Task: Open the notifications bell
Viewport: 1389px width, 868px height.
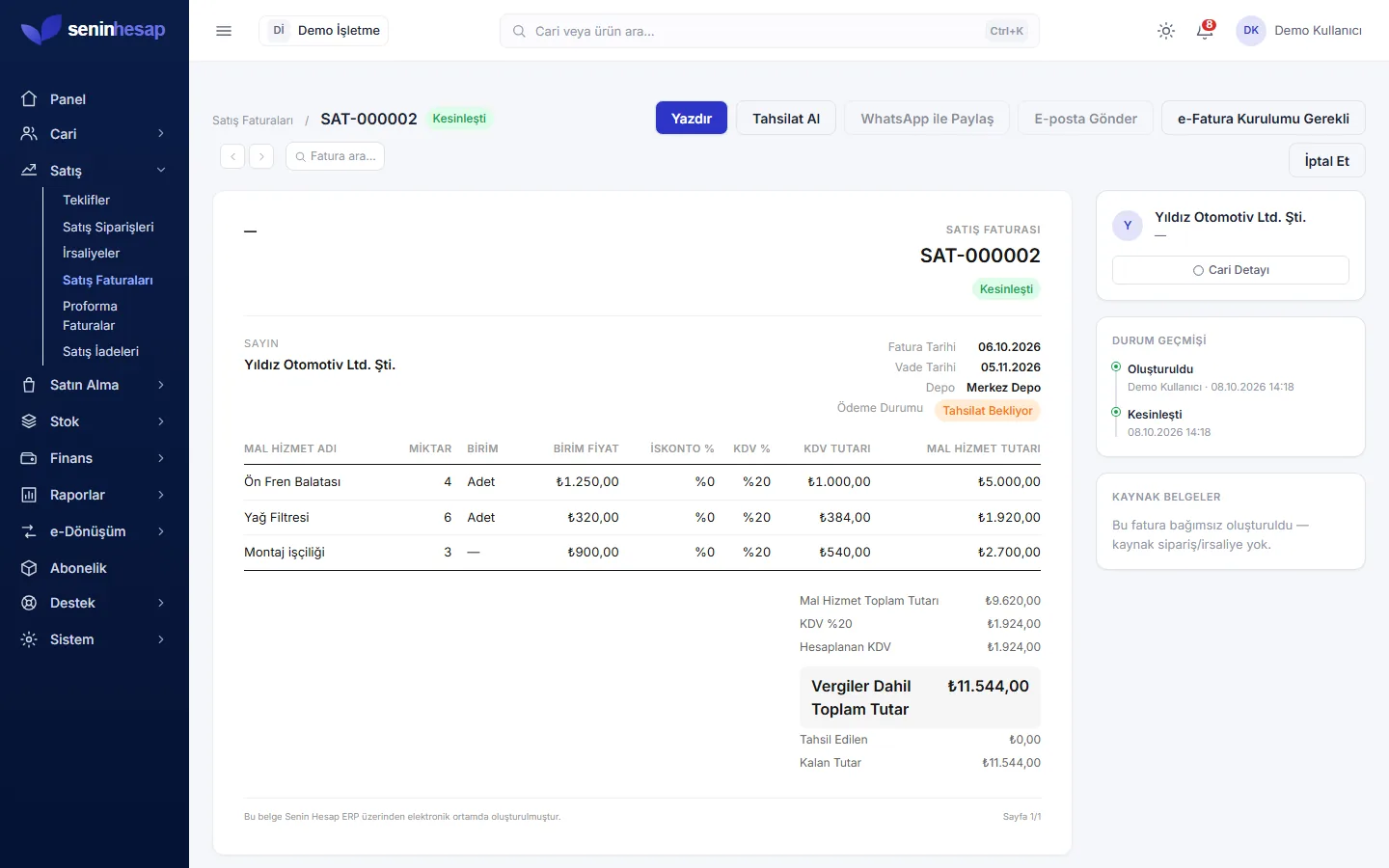Action: point(1205,31)
